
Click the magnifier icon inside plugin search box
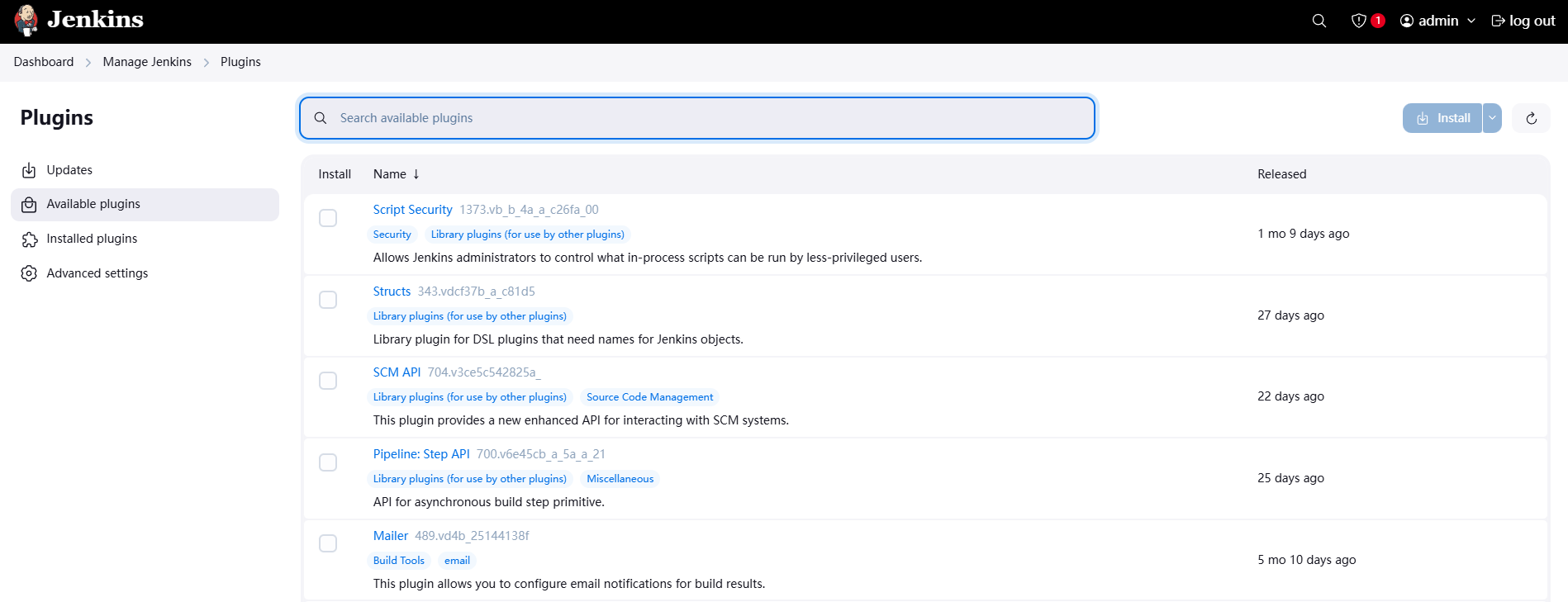321,118
